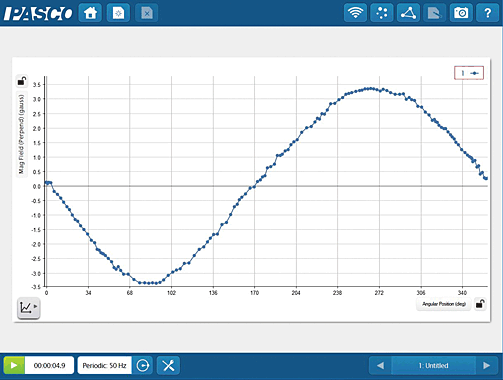The height and width of the screenshot is (380, 503).
Task: Change the Mag Field y-axis measurement
Action: (x=22, y=134)
